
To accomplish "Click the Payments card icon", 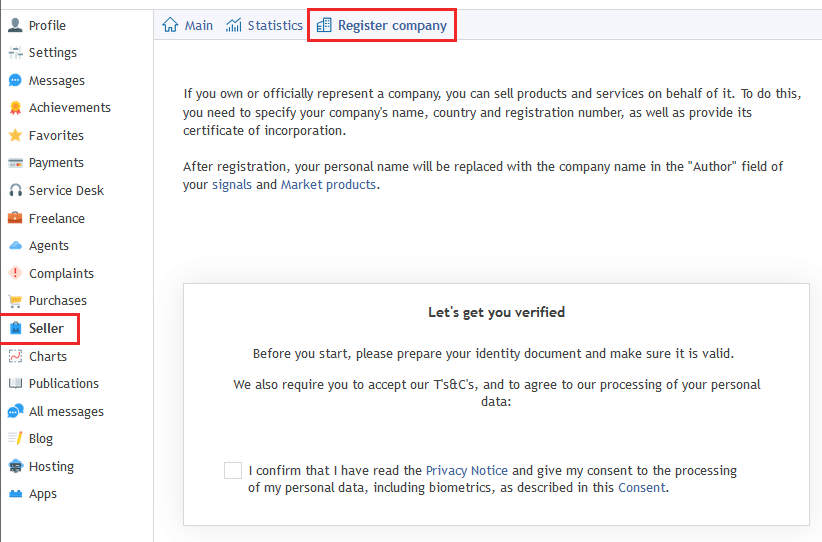I will 15,162.
